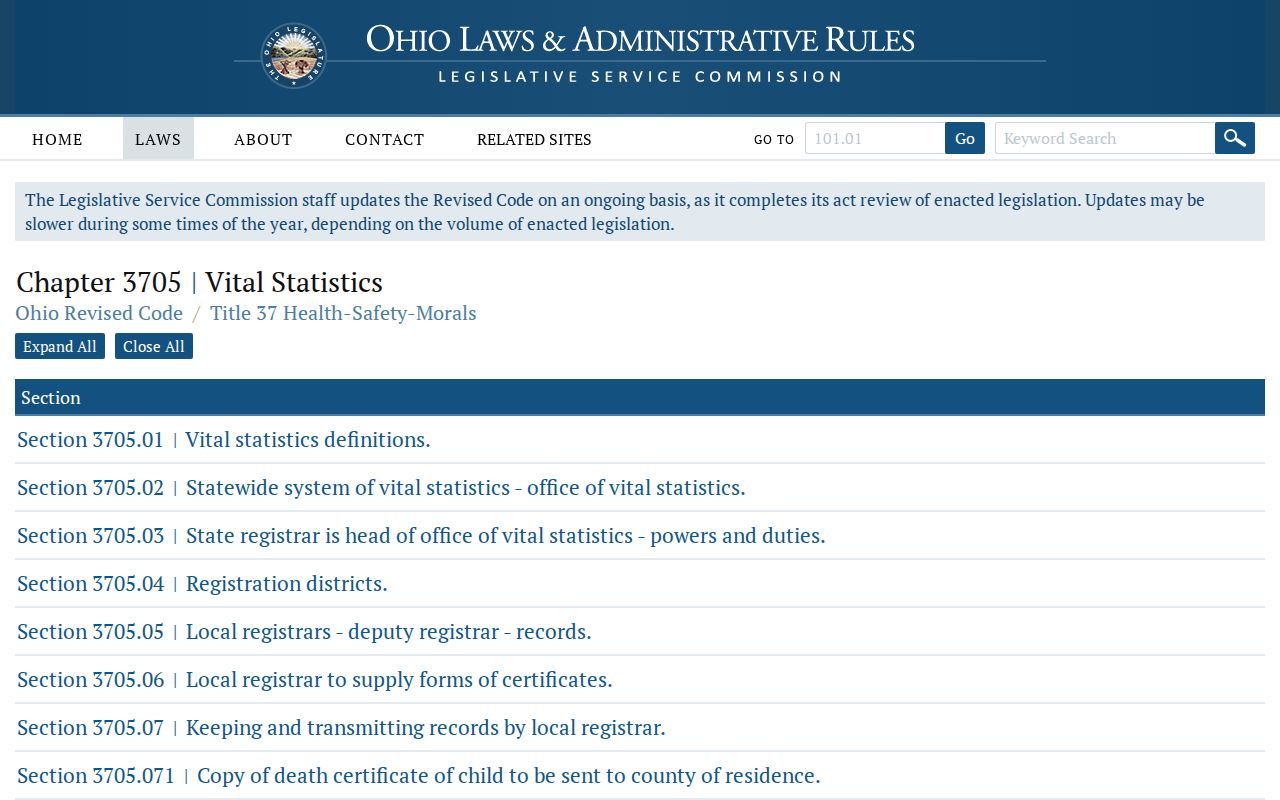Expand Section 3705.05 Local registrars row
This screenshot has width=1280, height=800.
(640, 631)
